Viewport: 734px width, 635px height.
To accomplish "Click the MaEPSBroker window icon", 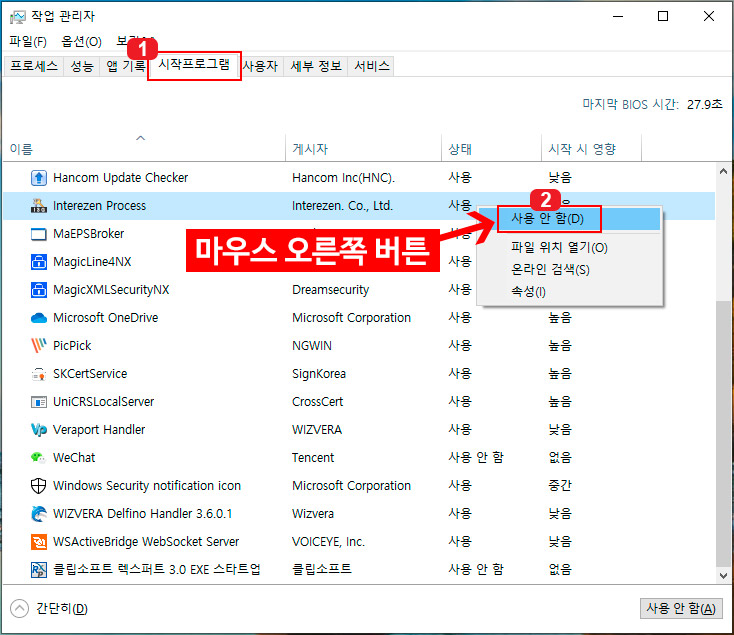I will (x=38, y=234).
